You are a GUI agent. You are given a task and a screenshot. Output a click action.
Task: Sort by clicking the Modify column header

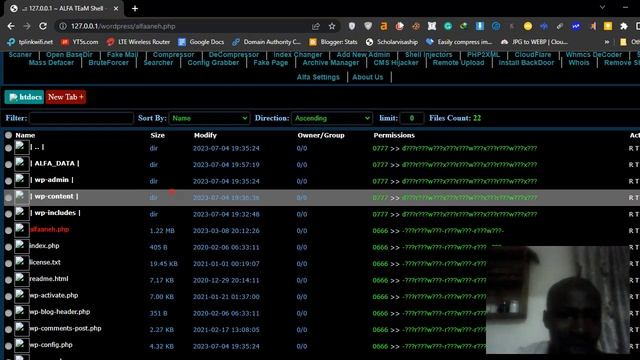click(x=205, y=135)
